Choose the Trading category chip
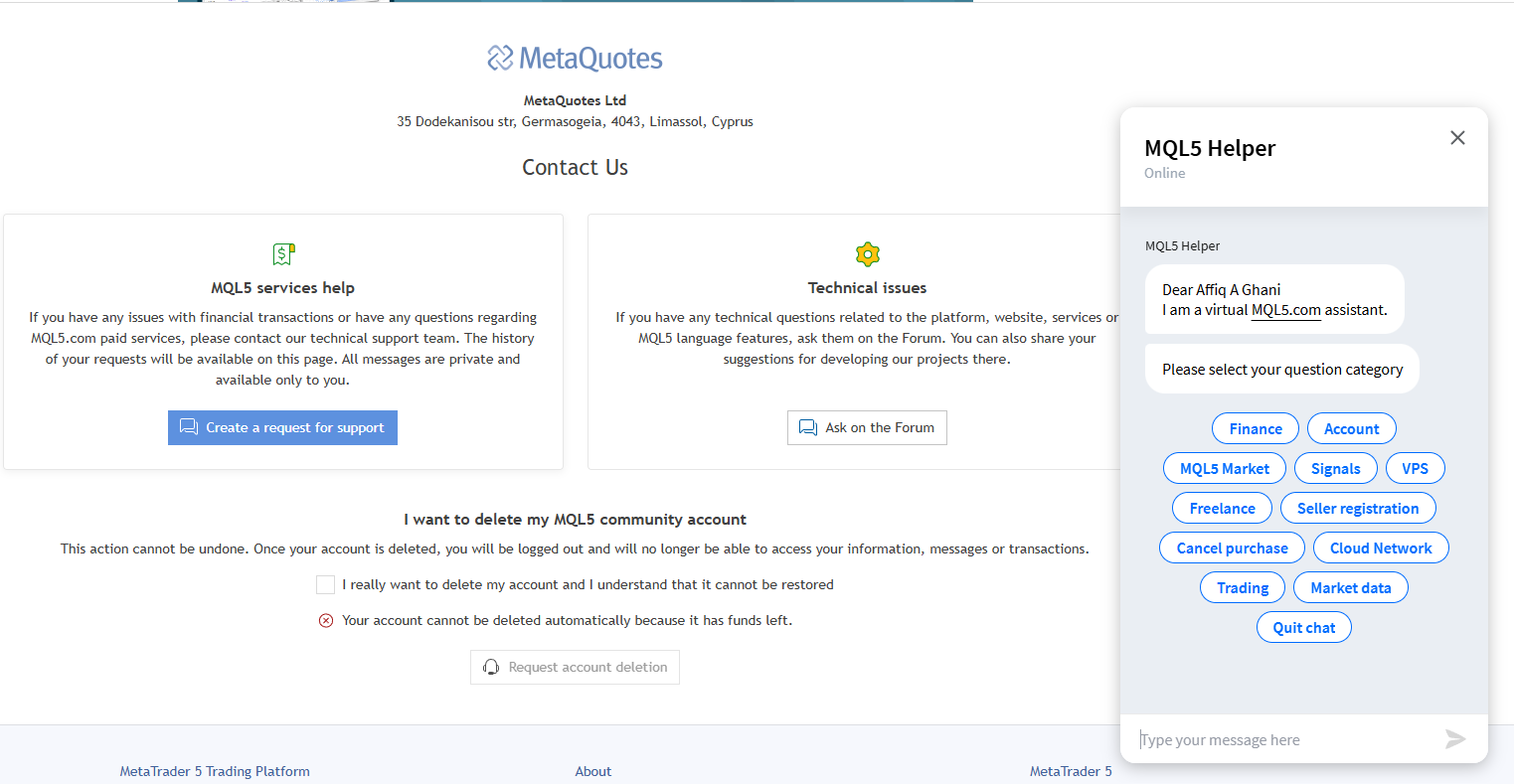This screenshot has height=784, width=1514. tap(1243, 587)
